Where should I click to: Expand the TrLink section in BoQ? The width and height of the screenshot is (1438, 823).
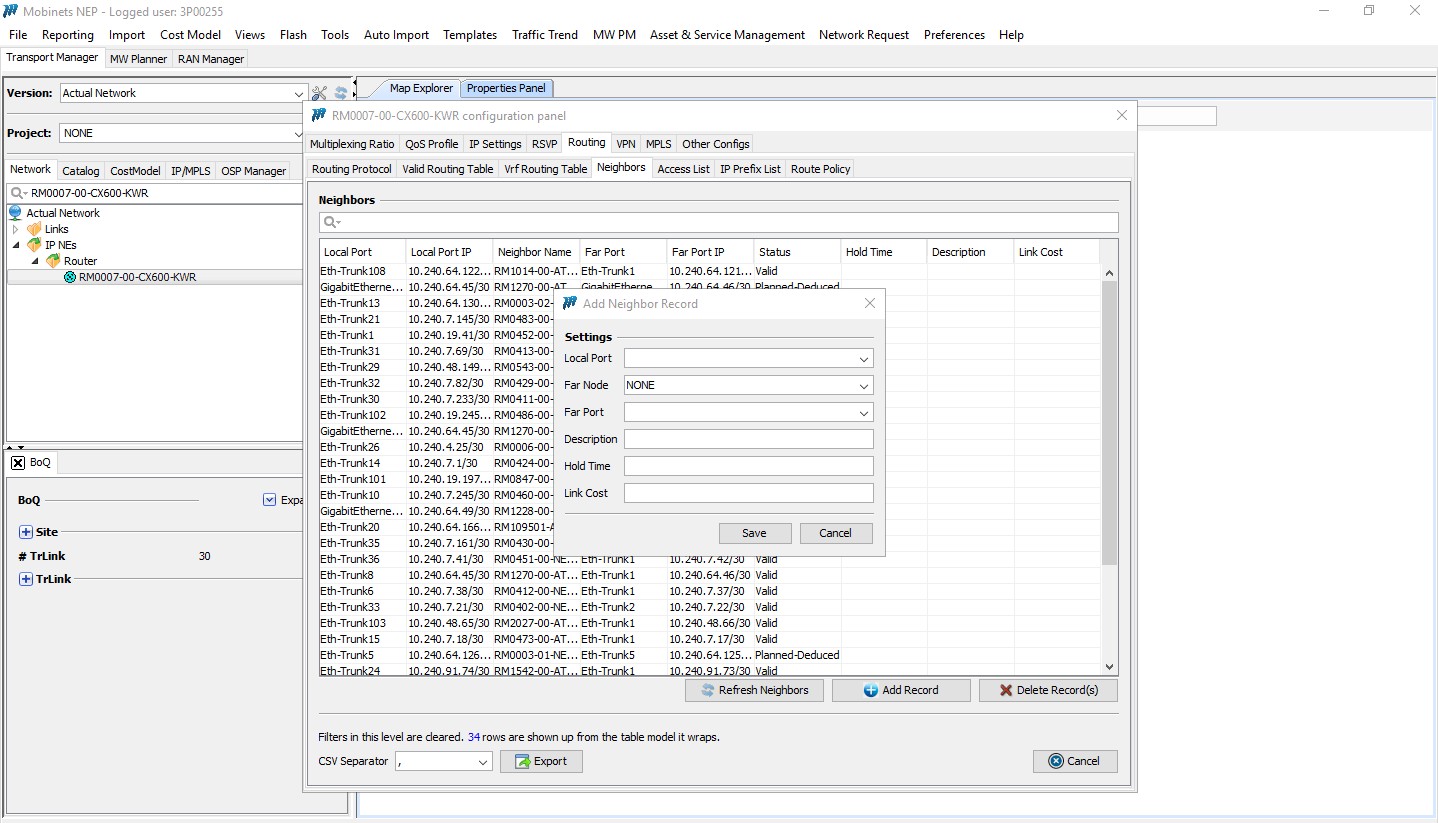point(26,579)
